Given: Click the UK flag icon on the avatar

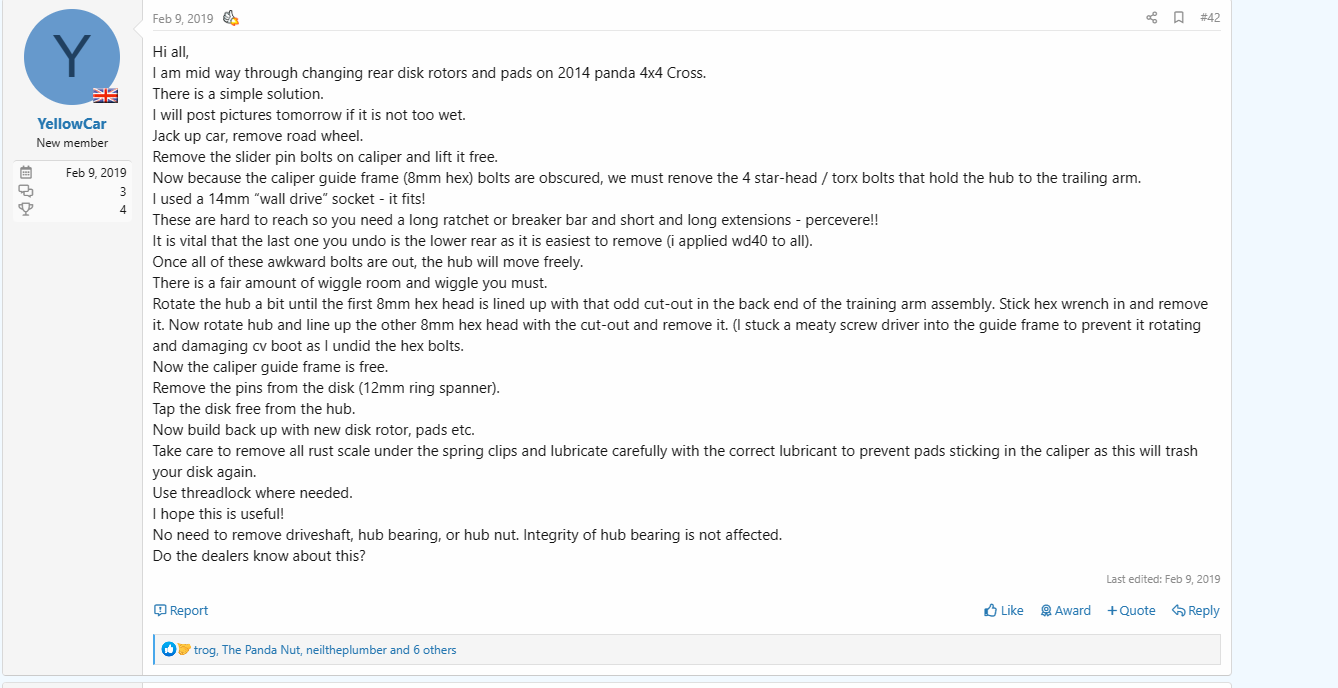Looking at the screenshot, I should tap(105, 95).
